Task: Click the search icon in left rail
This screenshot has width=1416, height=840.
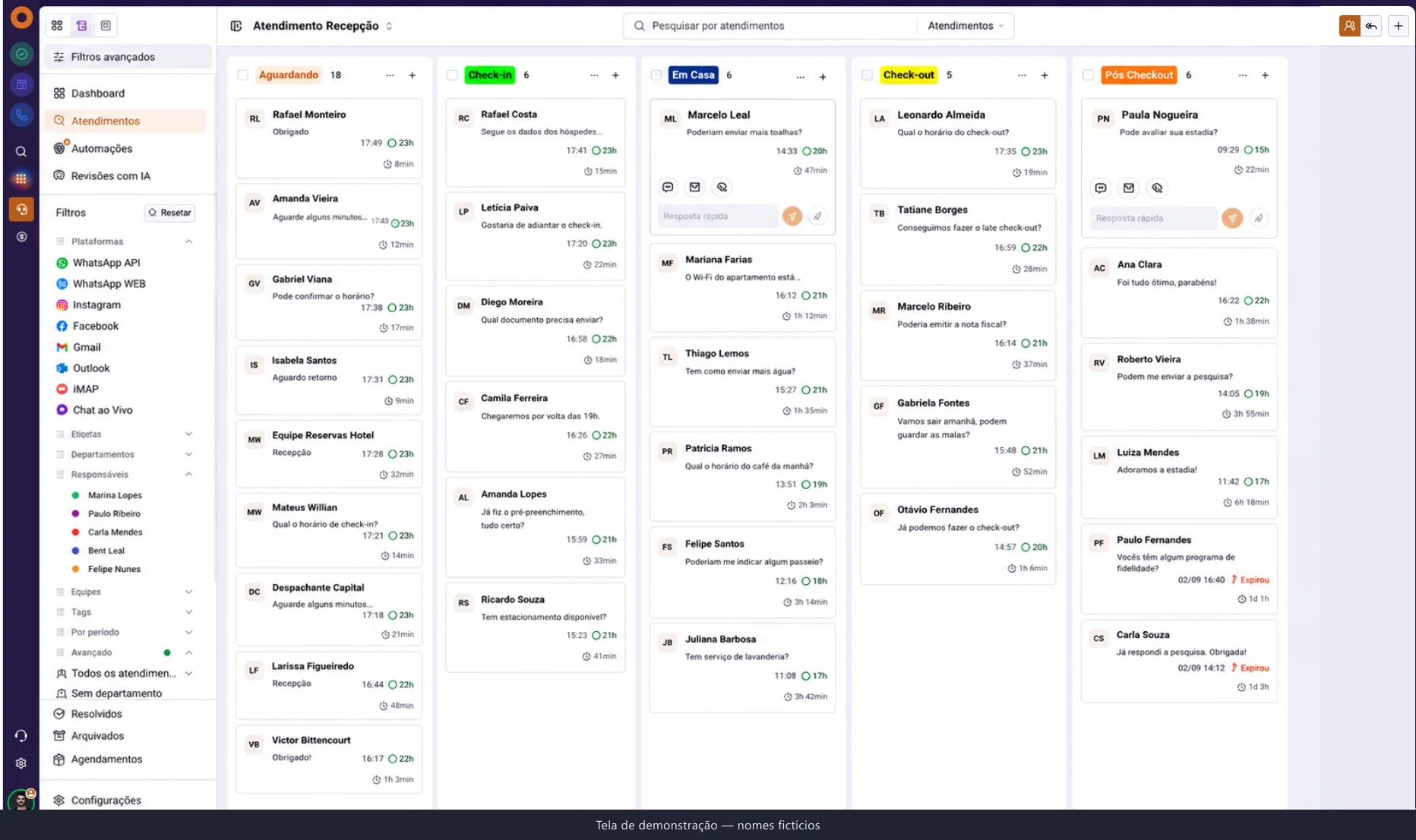Action: (x=21, y=152)
